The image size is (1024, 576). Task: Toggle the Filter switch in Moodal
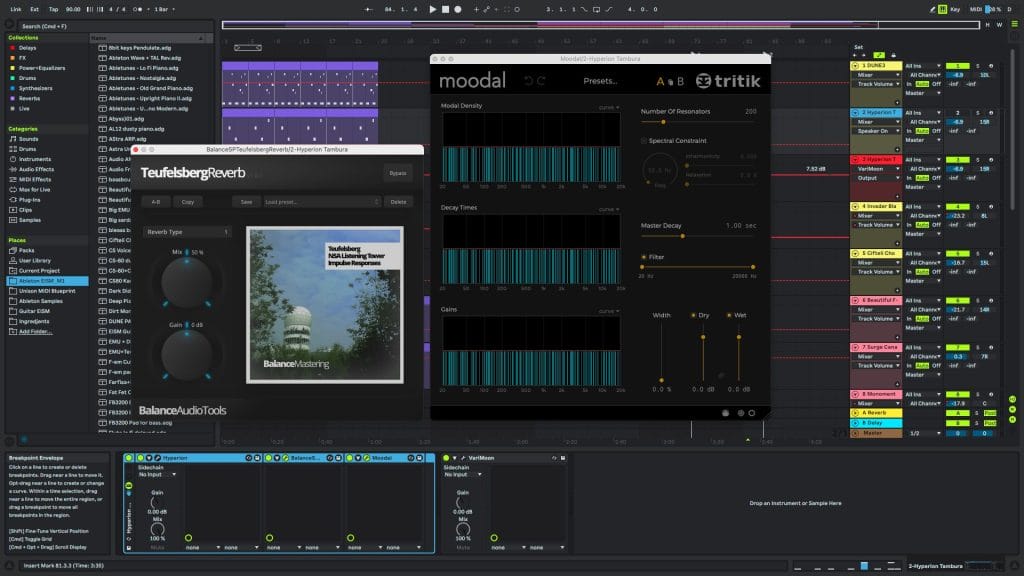(644, 257)
